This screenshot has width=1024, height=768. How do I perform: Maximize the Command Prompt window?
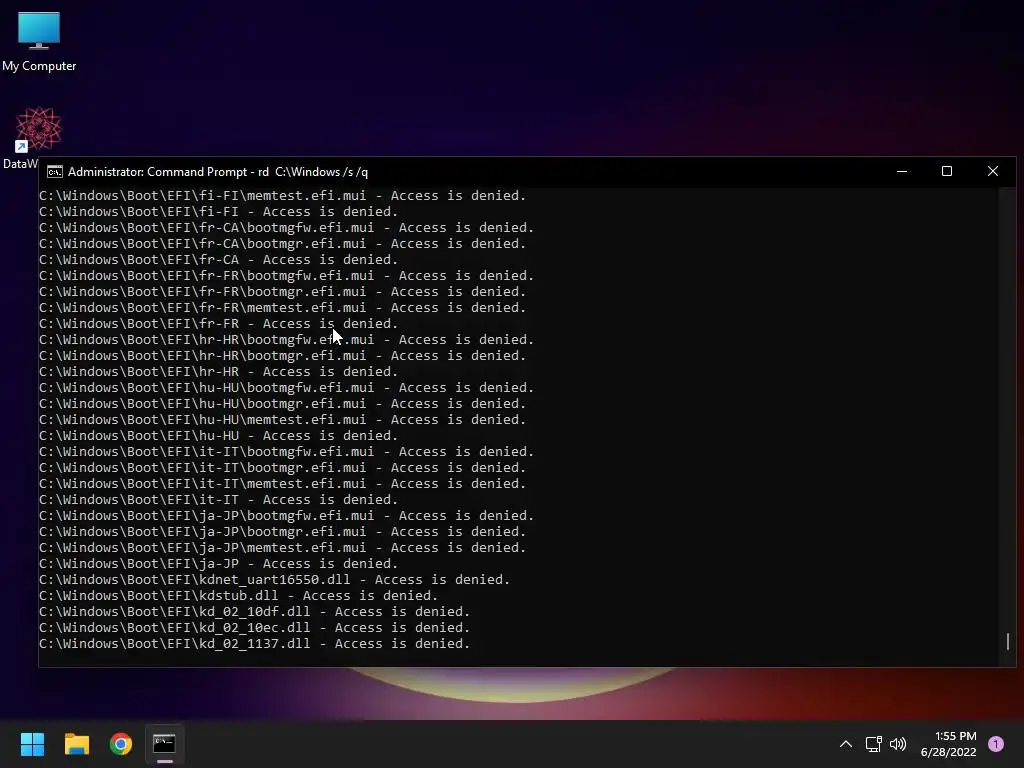click(x=947, y=171)
